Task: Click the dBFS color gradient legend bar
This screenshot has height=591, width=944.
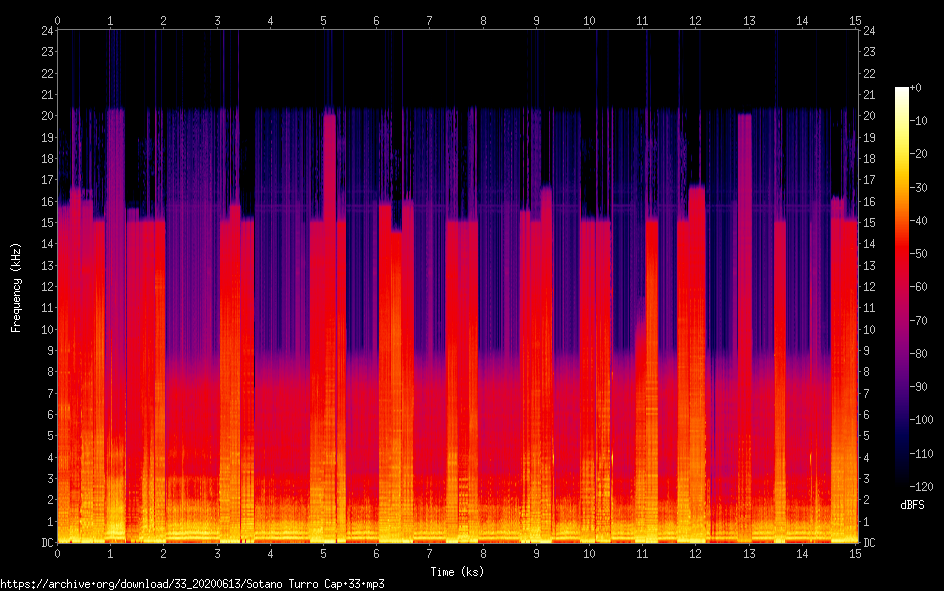Action: pos(902,287)
